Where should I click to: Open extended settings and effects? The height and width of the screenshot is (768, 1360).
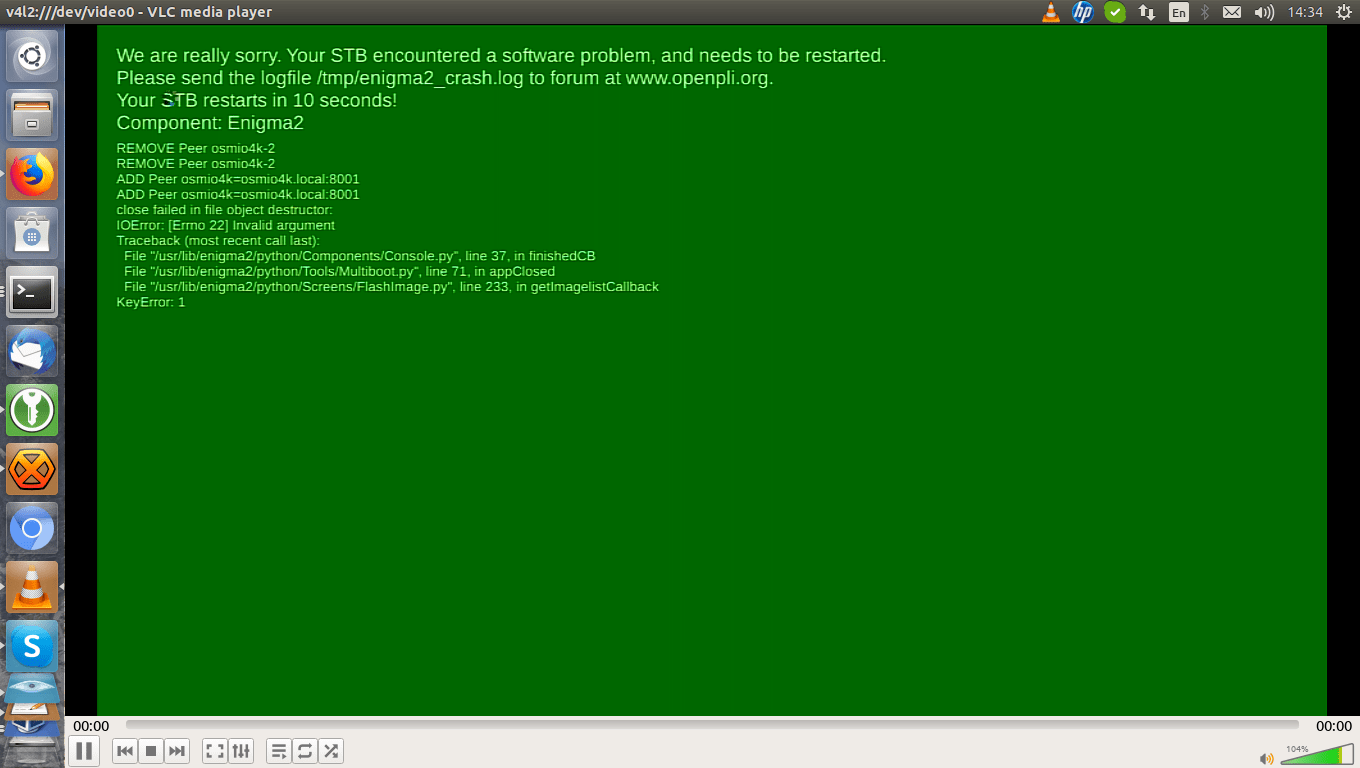tap(241, 751)
